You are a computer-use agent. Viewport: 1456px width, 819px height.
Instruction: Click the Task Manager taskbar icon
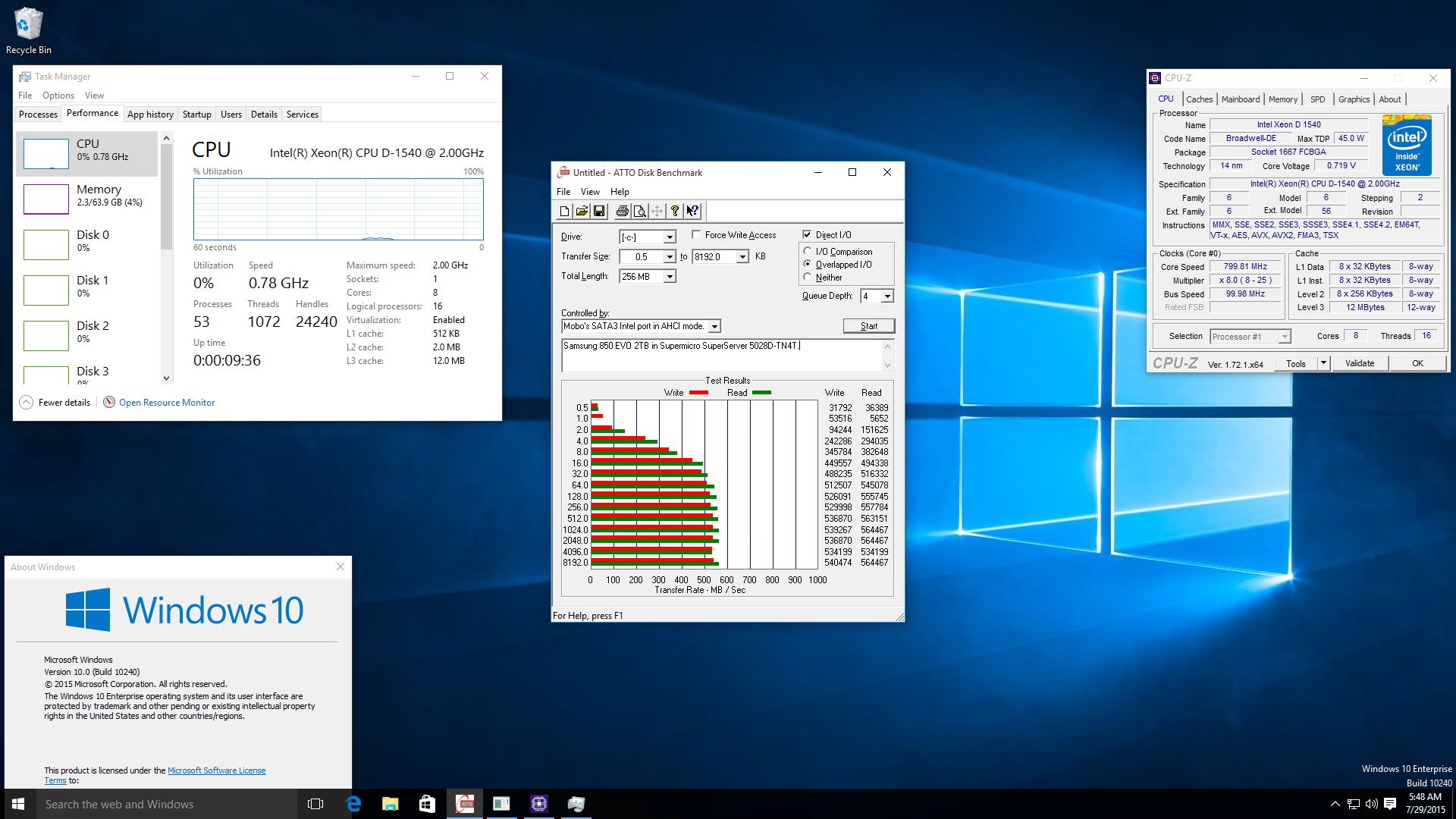[576, 804]
